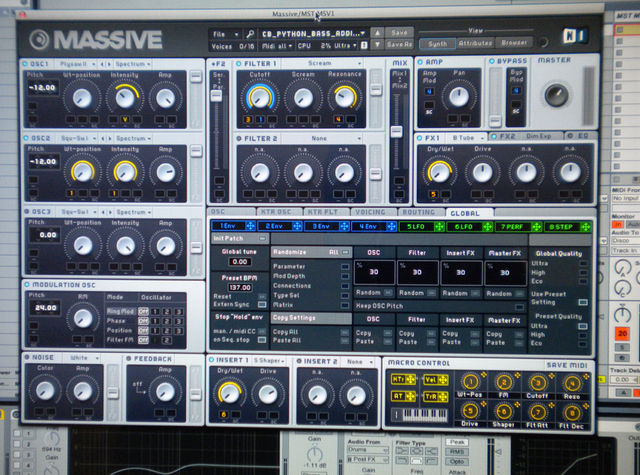
Task: Click the 1Env modulation cross handle
Action: pyautogui.click(x=250, y=226)
